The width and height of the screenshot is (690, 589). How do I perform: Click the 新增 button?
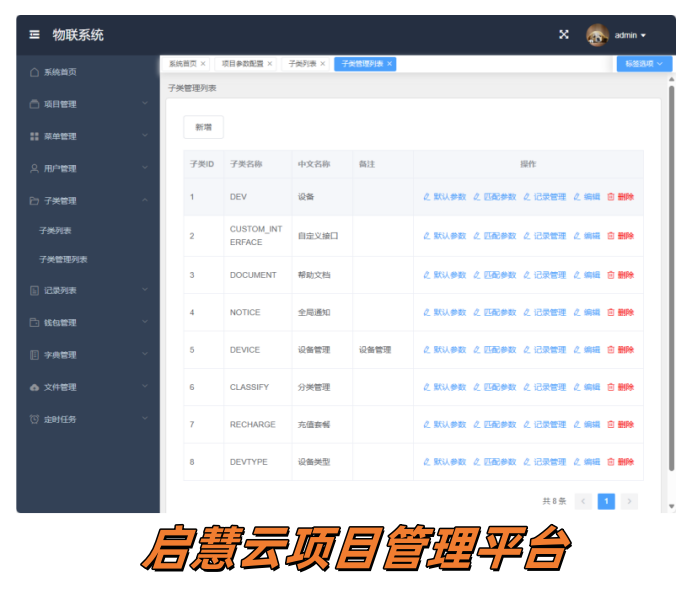pyautogui.click(x=203, y=127)
